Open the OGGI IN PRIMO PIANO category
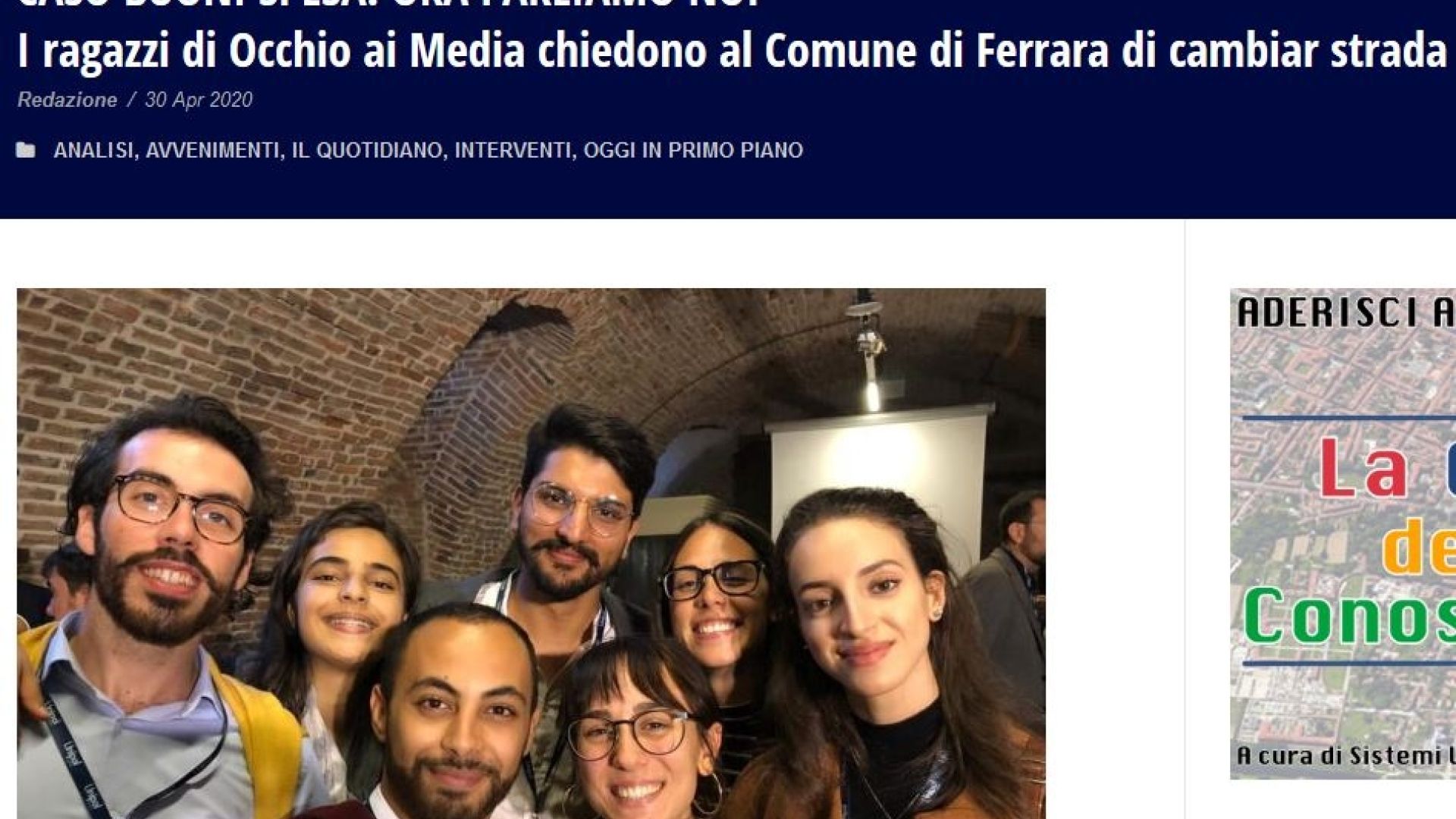 pyautogui.click(x=693, y=150)
